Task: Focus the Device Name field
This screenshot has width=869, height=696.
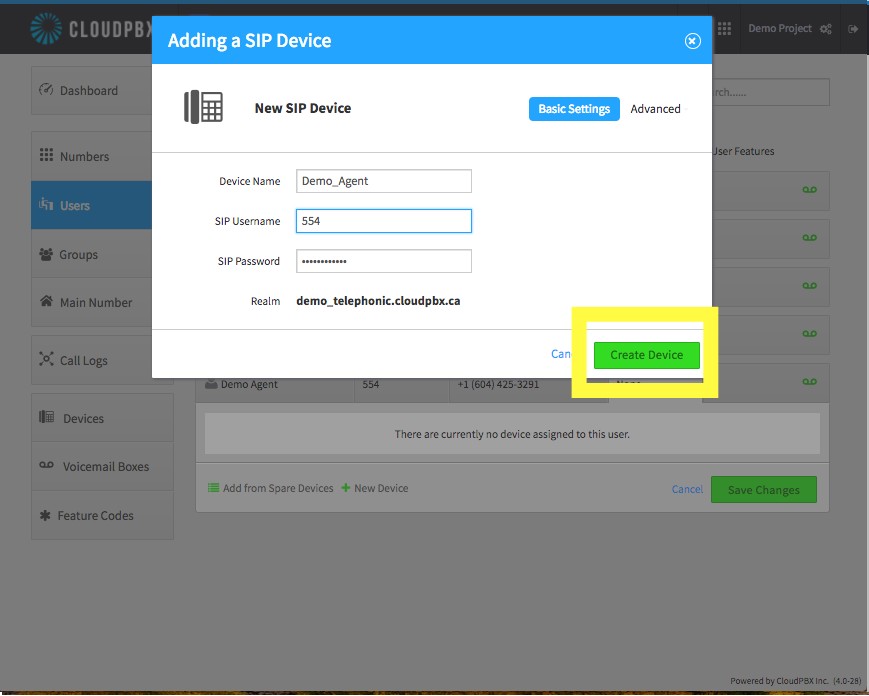Action: click(x=384, y=181)
